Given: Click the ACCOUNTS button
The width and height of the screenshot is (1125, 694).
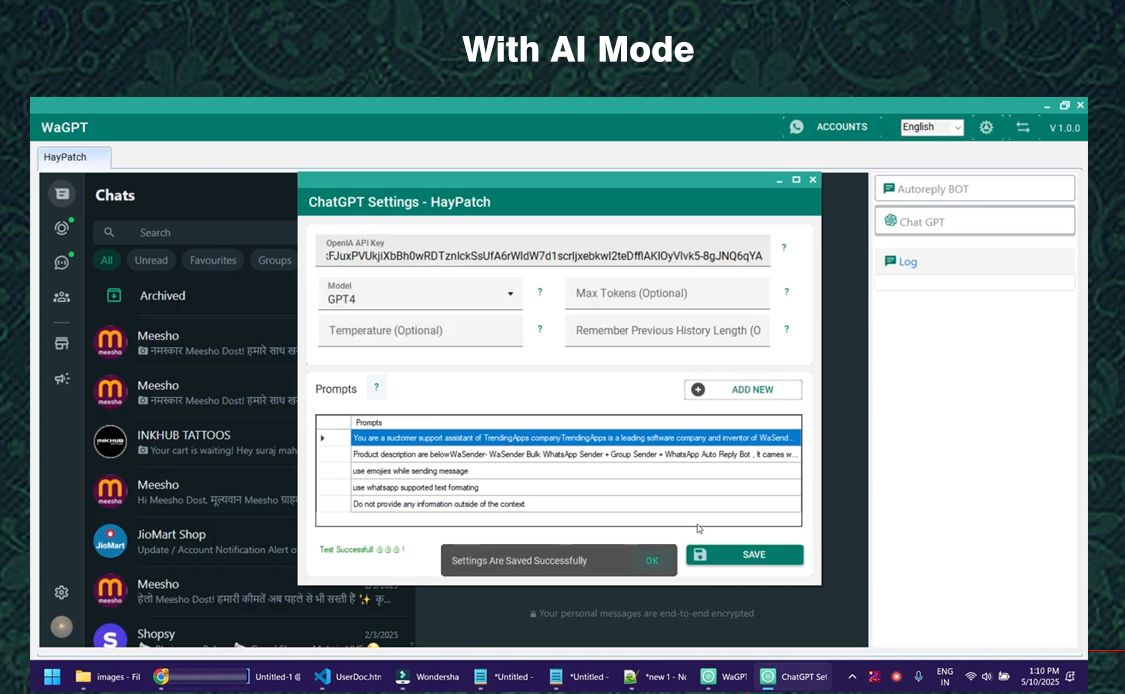Looking at the screenshot, I should tap(842, 127).
